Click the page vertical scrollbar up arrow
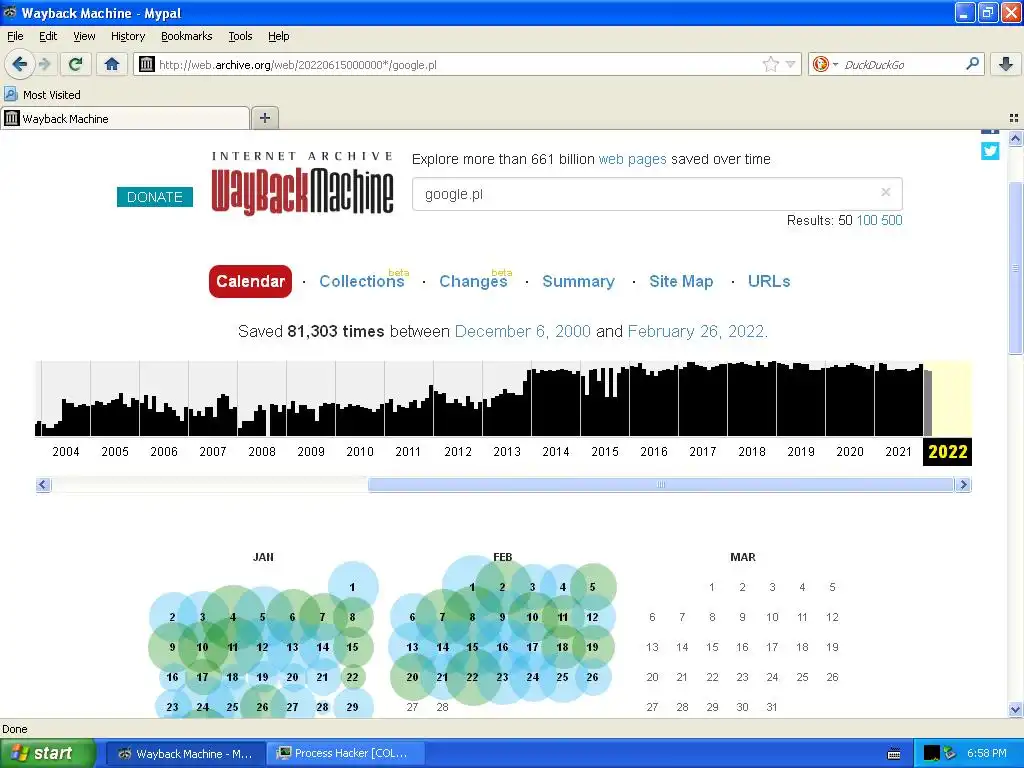The image size is (1024, 768). 1015,138
